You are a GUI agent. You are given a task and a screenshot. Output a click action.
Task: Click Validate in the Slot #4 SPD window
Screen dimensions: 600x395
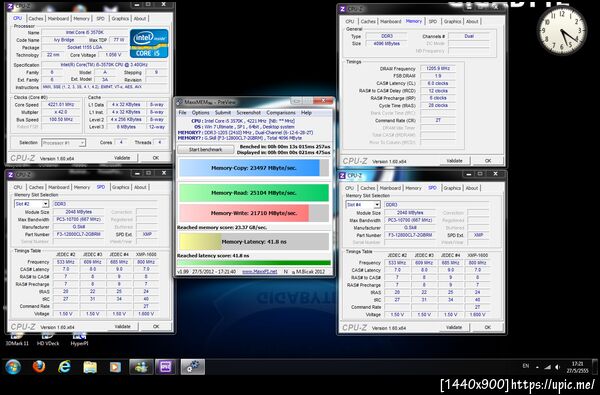coord(454,327)
